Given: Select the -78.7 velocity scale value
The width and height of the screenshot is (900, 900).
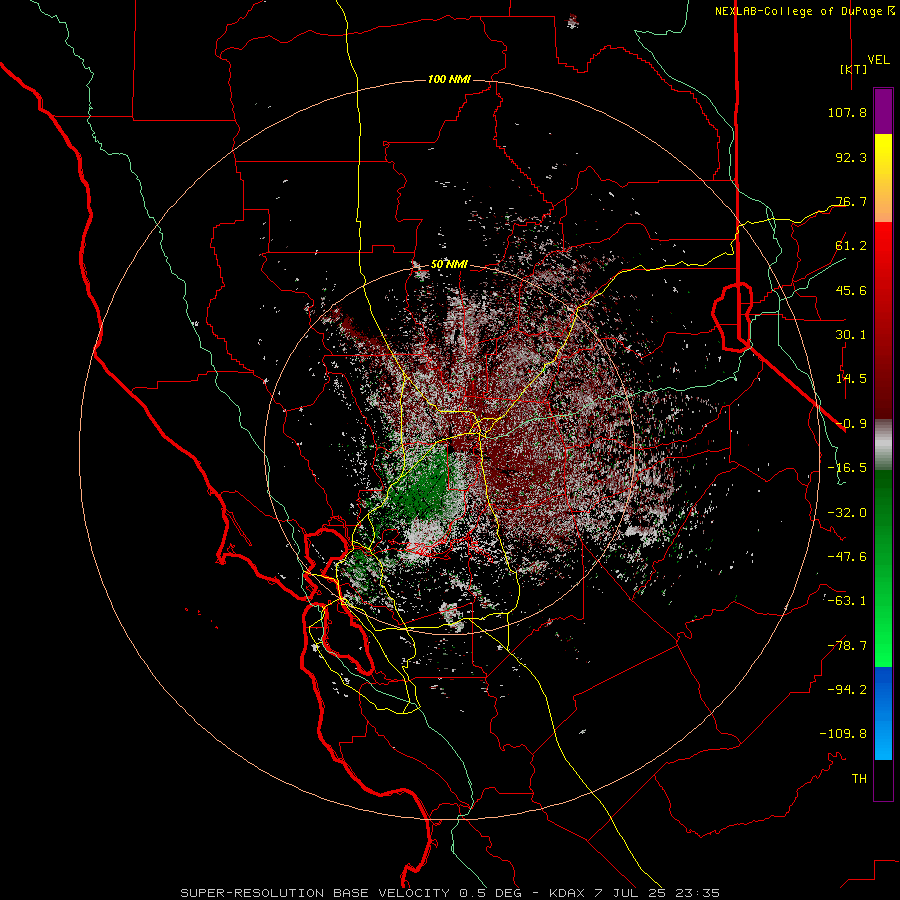Looking at the screenshot, I should point(847,646).
